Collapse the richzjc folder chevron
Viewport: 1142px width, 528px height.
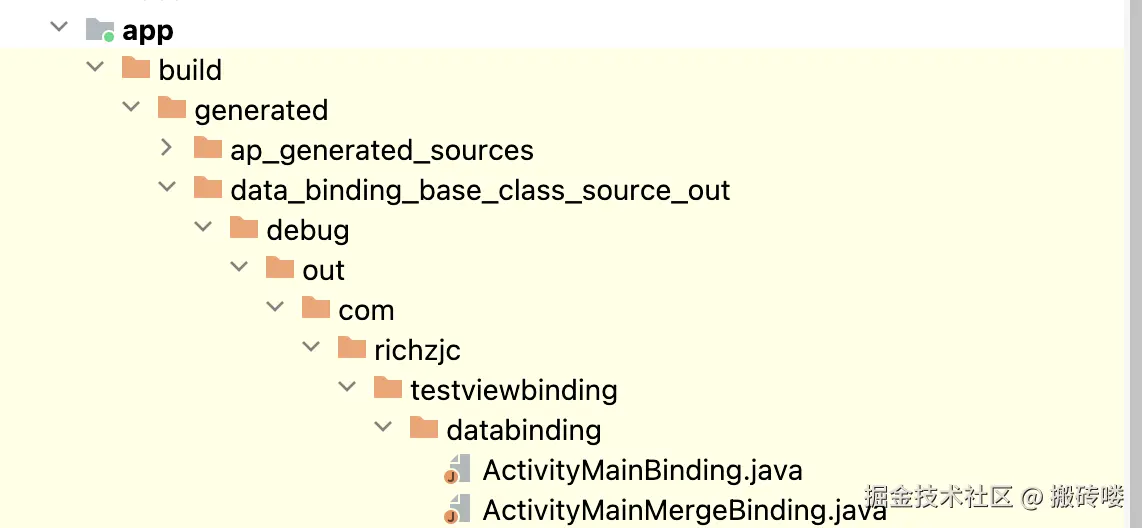tap(312, 347)
